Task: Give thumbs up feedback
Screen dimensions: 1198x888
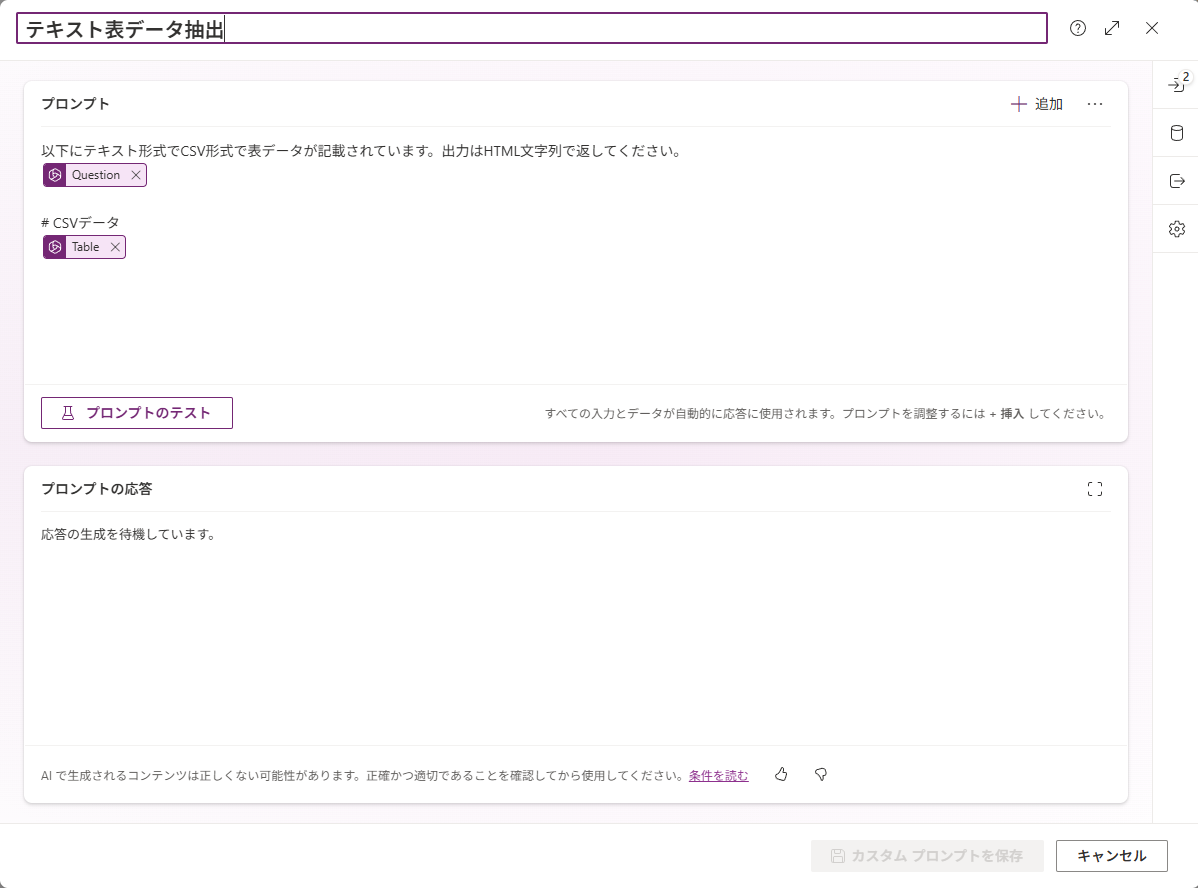Action: click(781, 775)
